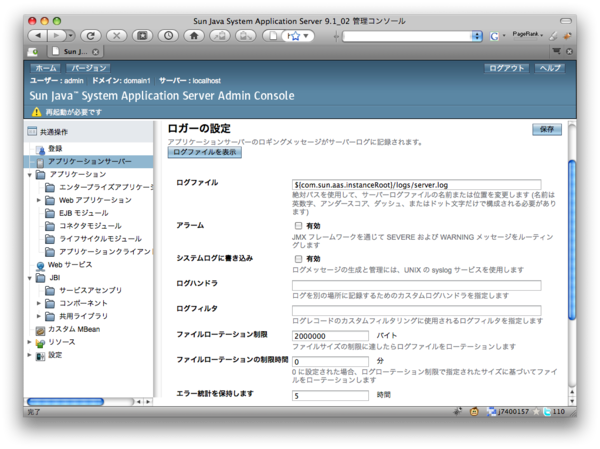This screenshot has width=600, height=449.
Task: Click the cart icon at tab bar right
Action: tap(557, 51)
